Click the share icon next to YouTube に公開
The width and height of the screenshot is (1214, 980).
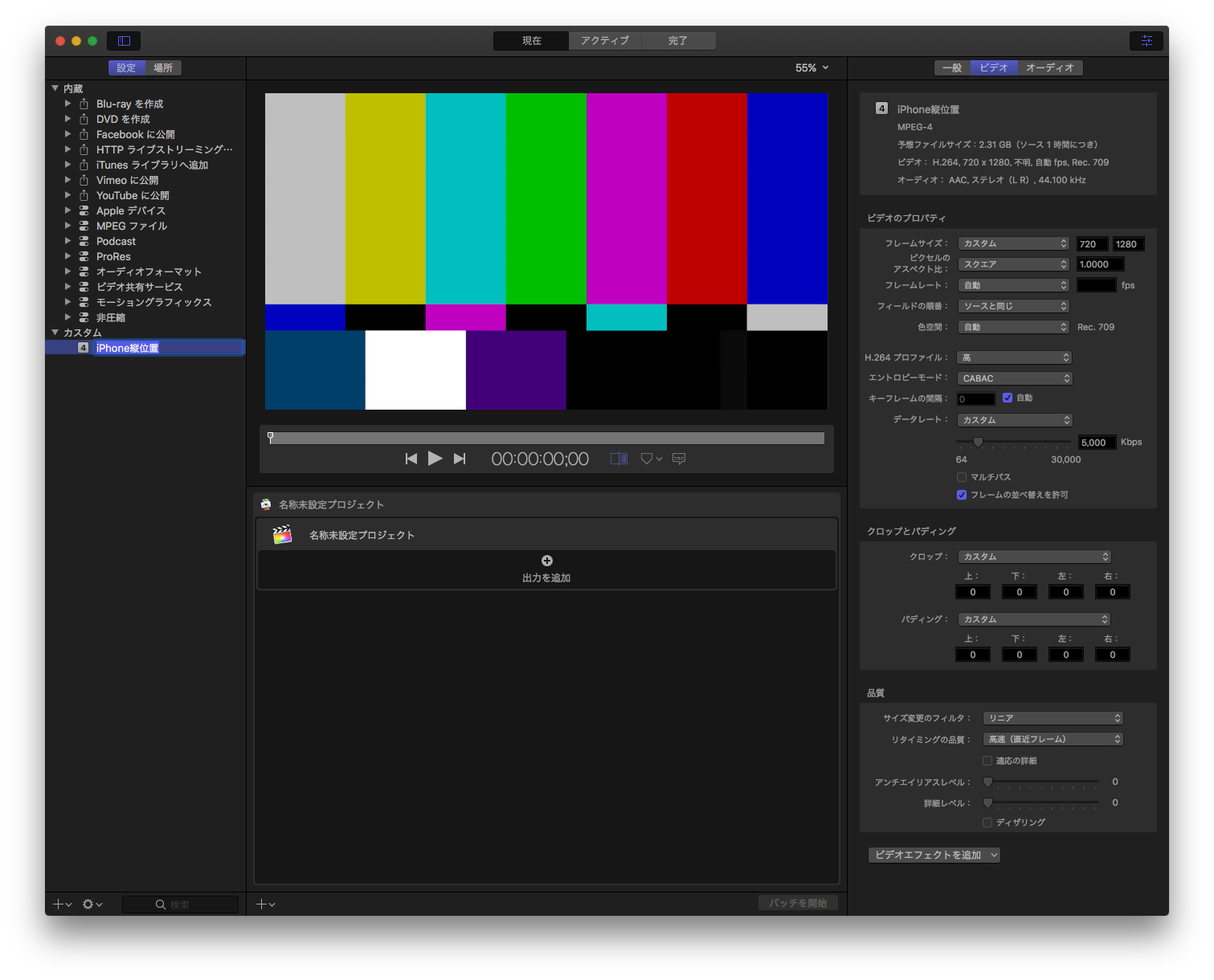pos(84,195)
